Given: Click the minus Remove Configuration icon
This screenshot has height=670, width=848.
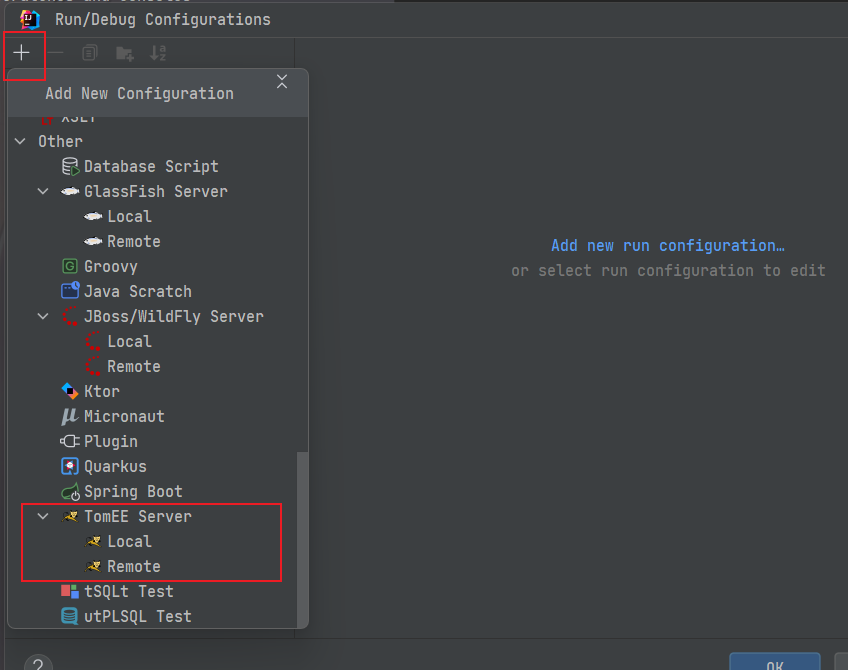Looking at the screenshot, I should pyautogui.click(x=55, y=52).
